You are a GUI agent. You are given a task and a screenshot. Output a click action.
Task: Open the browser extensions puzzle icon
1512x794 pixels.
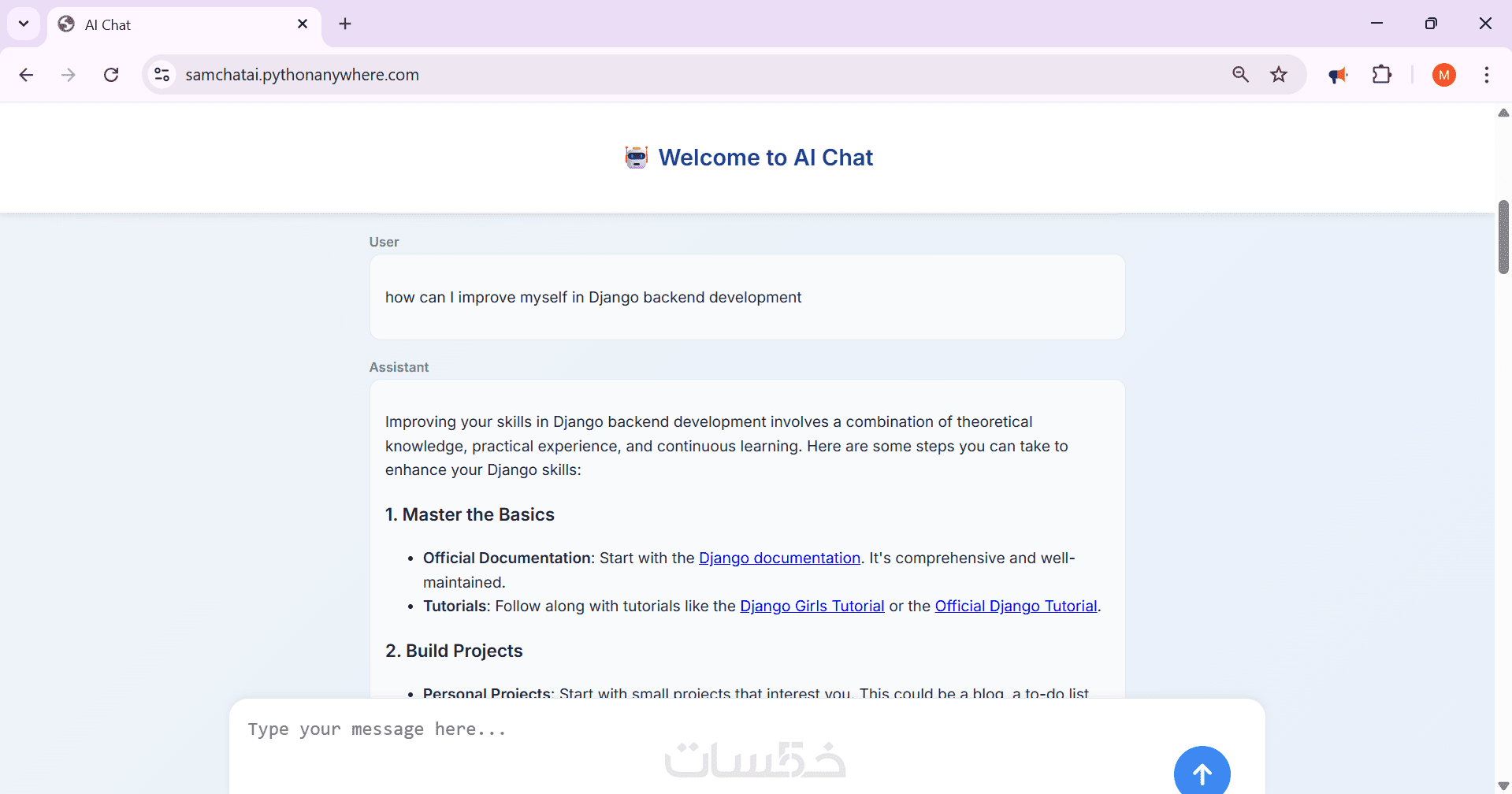pos(1381,75)
